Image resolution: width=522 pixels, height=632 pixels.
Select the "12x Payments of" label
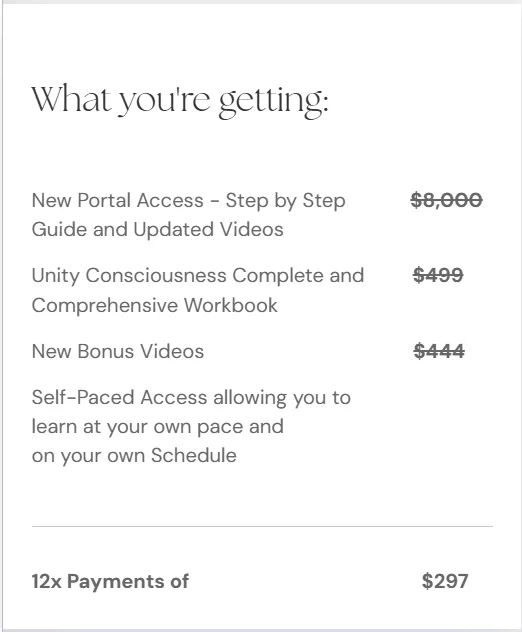point(110,581)
